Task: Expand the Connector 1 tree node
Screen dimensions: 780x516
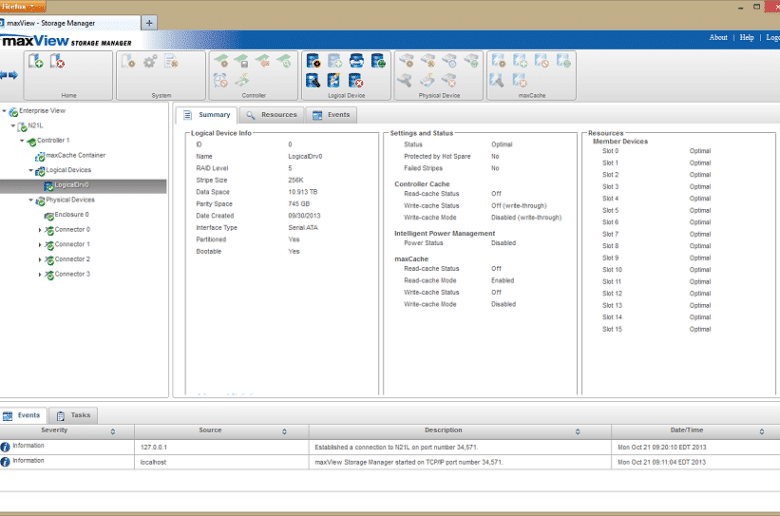Action: click(x=40, y=245)
